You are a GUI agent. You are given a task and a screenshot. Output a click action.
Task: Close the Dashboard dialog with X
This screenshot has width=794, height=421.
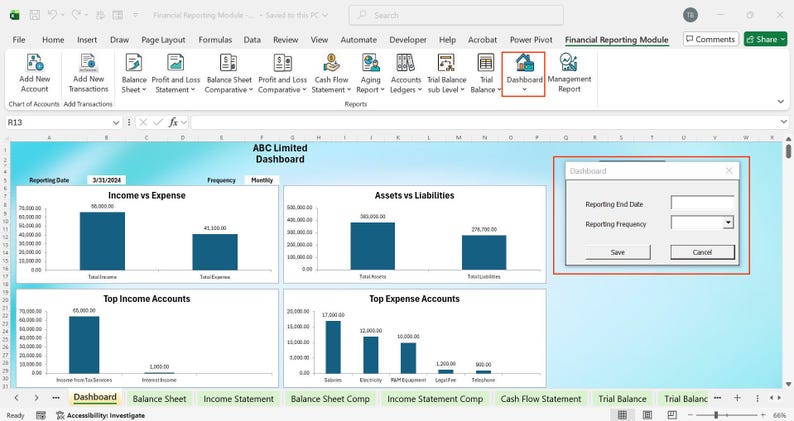point(729,171)
